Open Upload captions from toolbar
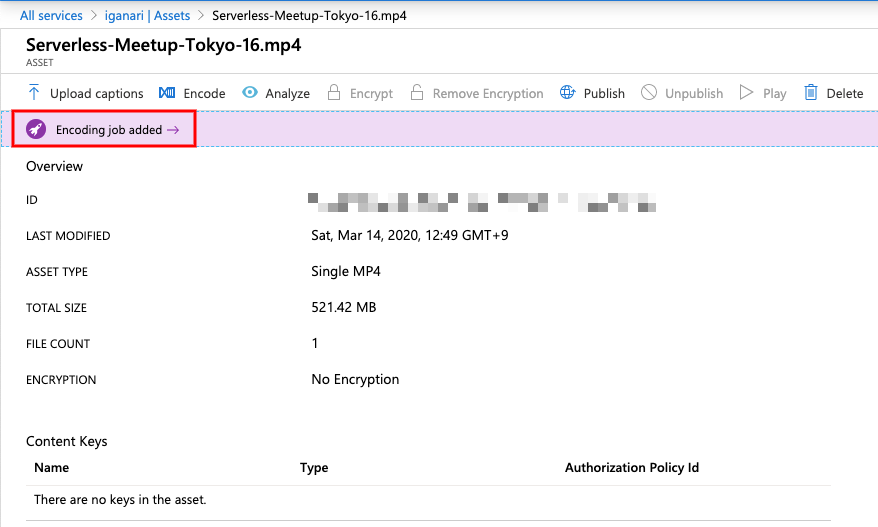 [x=96, y=94]
